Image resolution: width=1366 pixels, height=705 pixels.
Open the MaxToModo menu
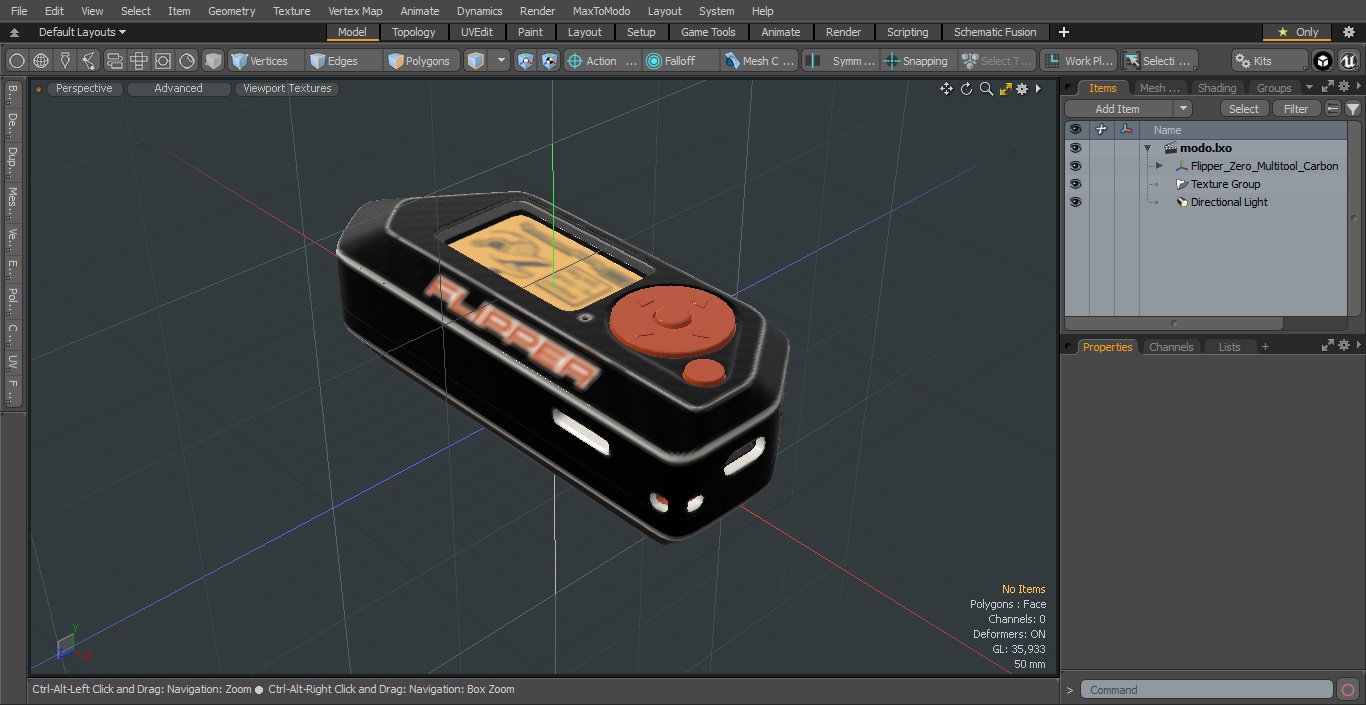pos(601,11)
